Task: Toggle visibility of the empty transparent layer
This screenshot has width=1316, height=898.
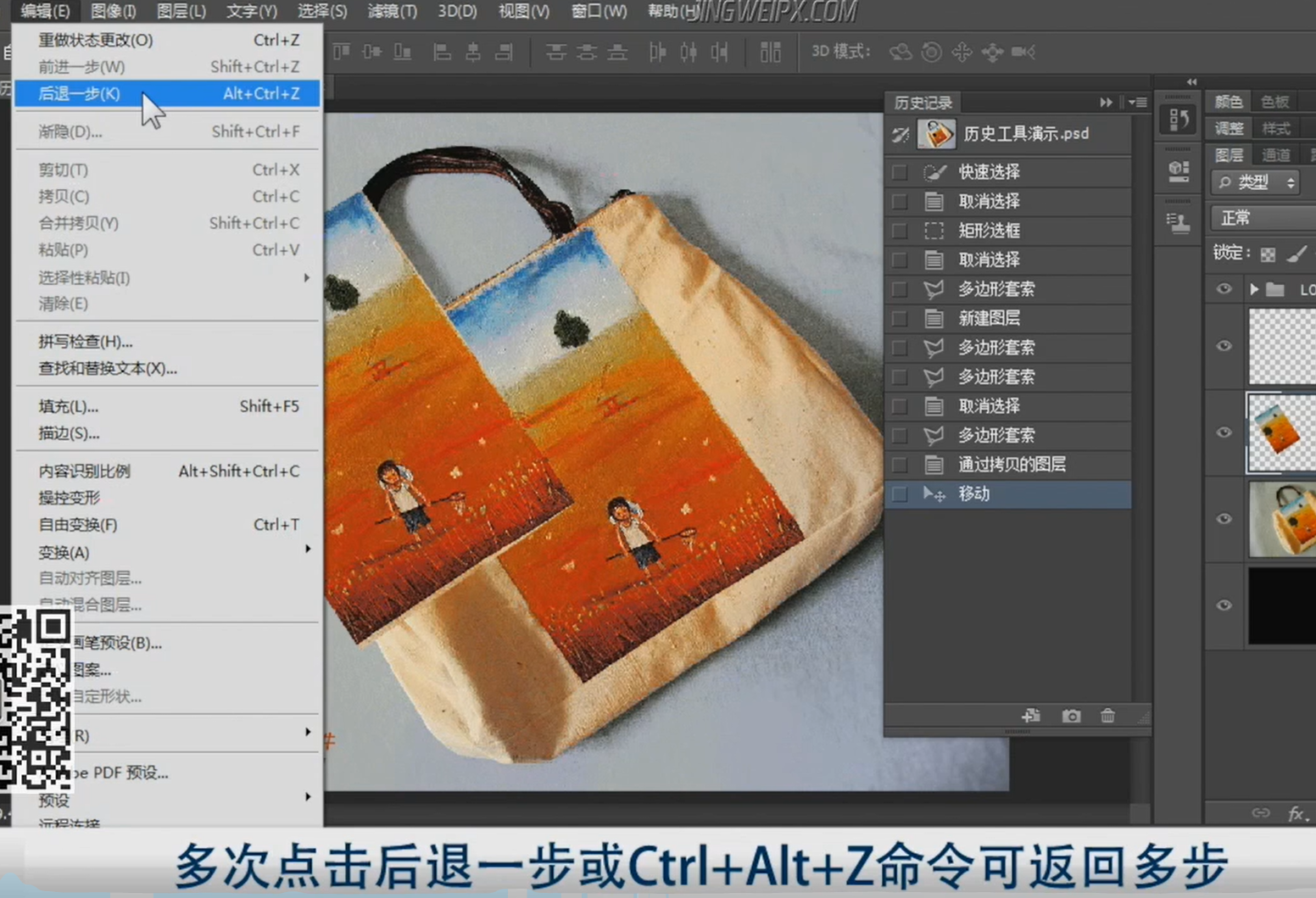Action: (x=1224, y=346)
